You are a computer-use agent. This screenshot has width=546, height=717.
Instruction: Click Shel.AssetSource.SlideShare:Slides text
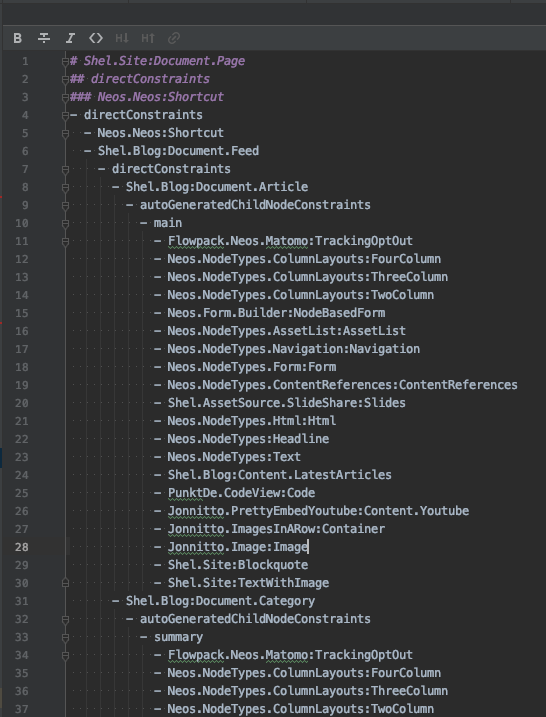click(287, 403)
